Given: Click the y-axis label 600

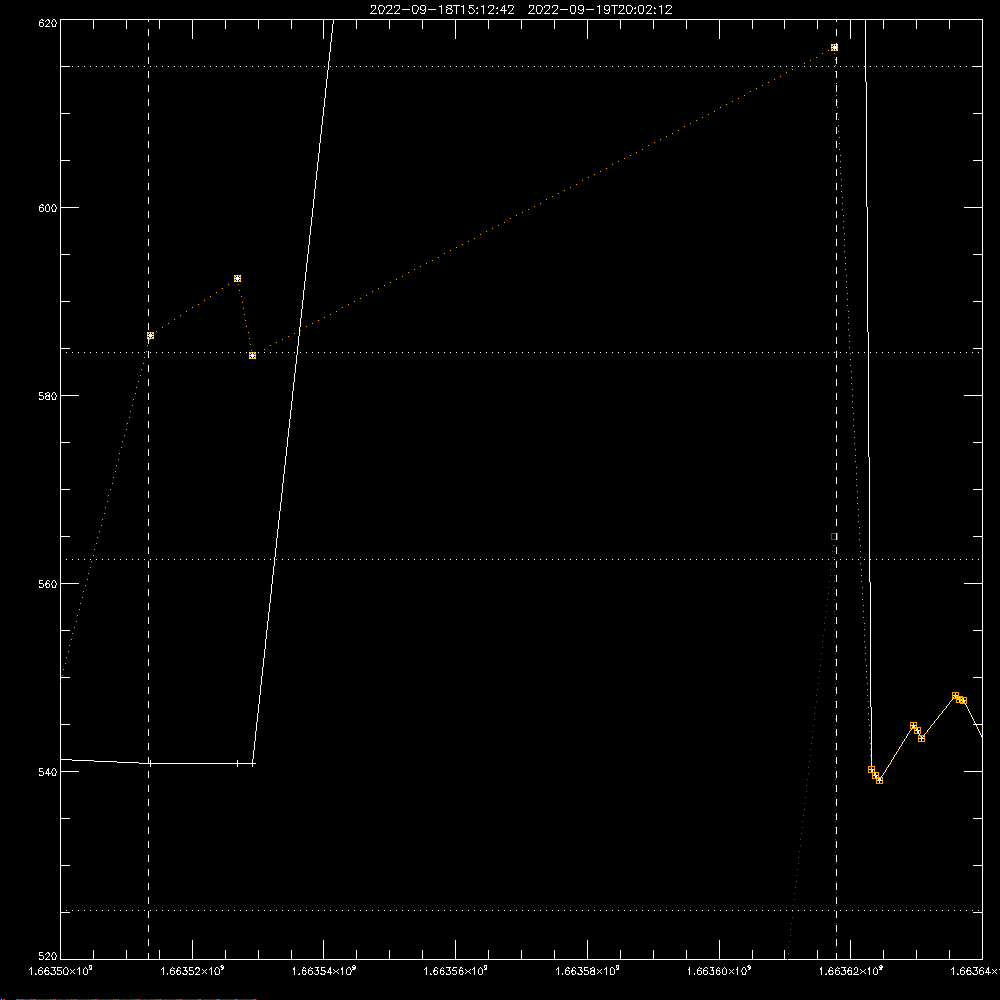Looking at the screenshot, I should point(48,208).
